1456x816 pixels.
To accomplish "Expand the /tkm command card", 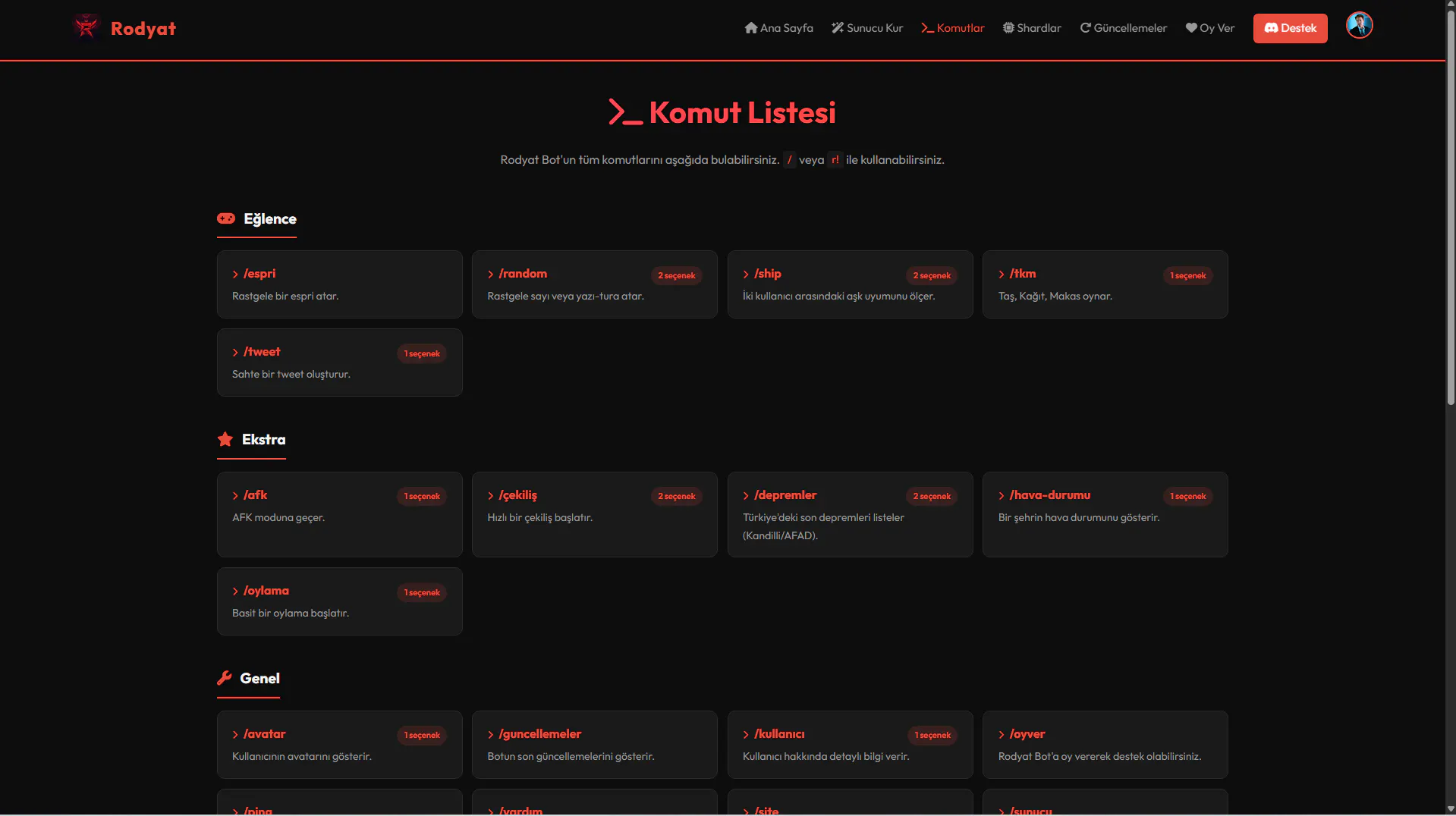I will [x=1105, y=284].
